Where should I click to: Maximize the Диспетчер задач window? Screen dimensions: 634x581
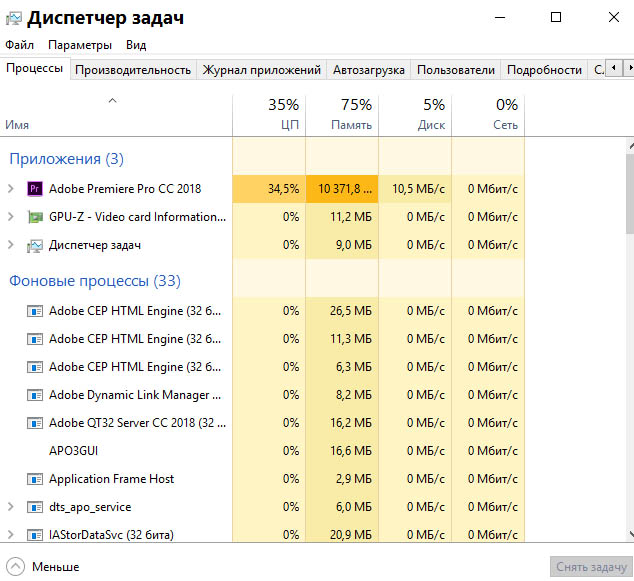[x=556, y=17]
